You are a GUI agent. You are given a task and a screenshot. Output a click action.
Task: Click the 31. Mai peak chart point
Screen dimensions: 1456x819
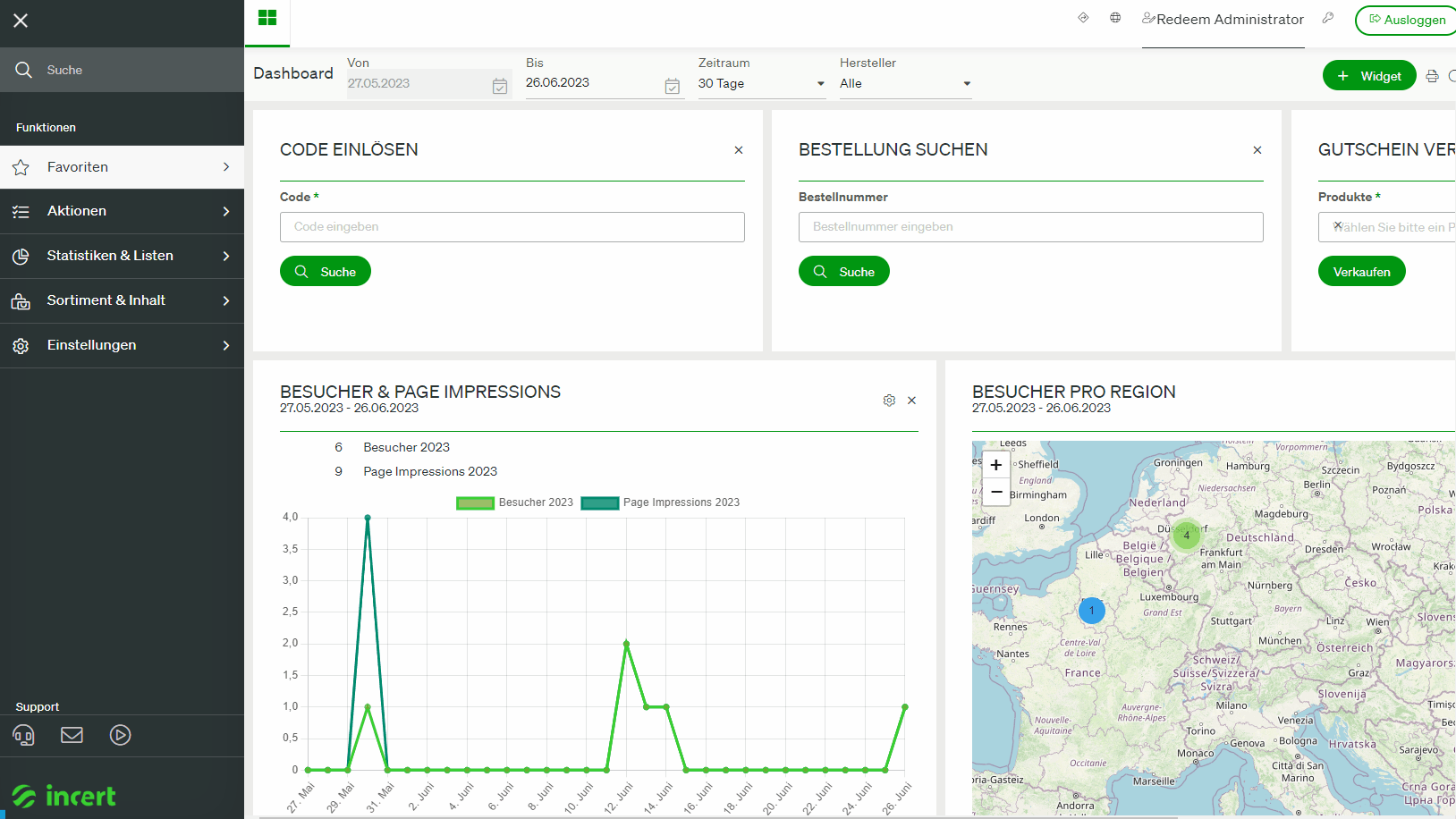368,518
